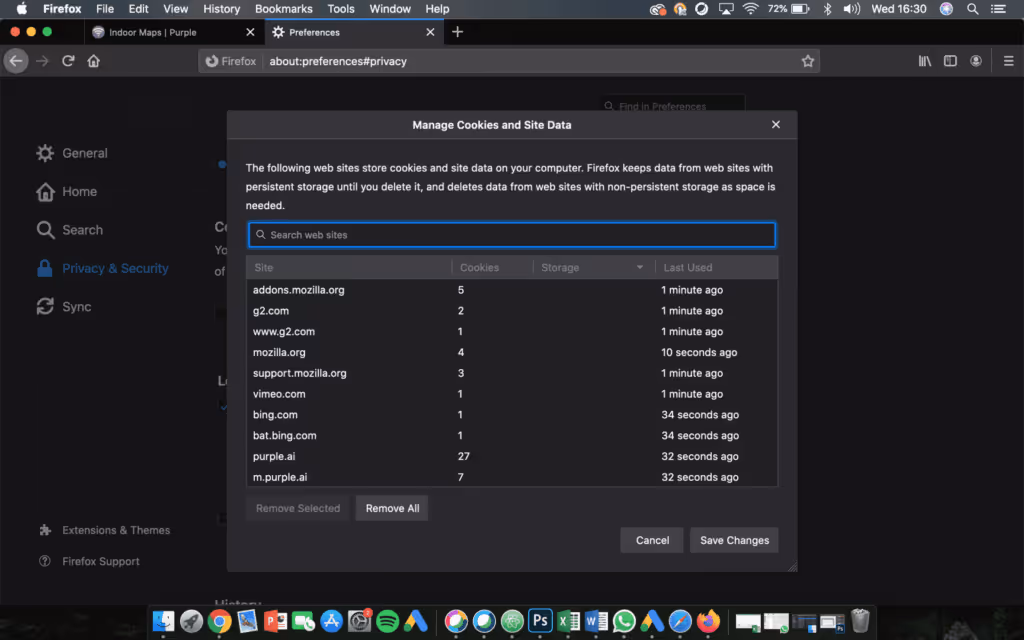Click the Remove All button
This screenshot has height=640, width=1024.
click(392, 508)
